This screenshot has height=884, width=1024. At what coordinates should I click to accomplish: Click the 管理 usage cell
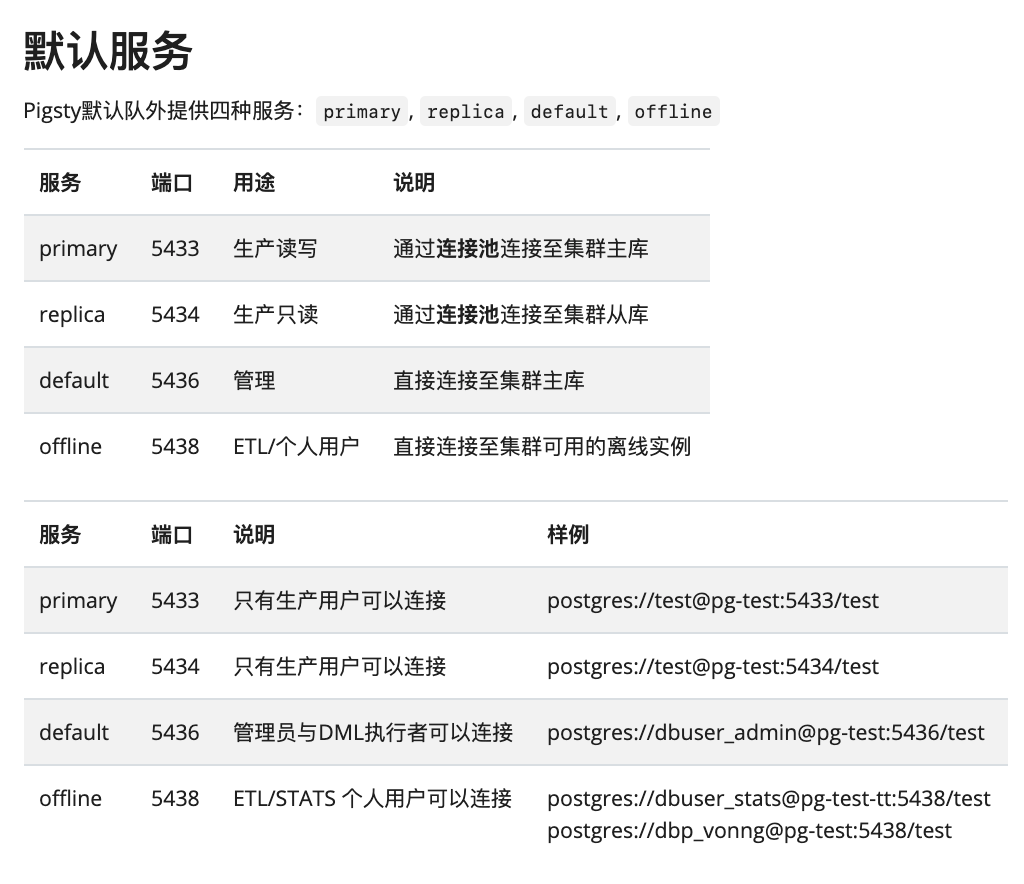254,380
